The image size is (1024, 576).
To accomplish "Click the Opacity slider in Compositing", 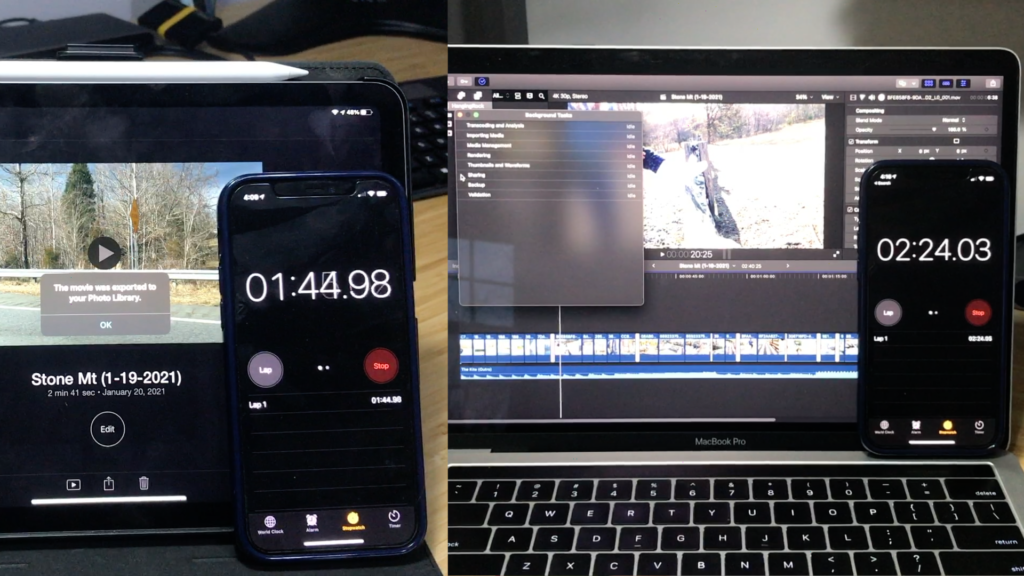I will pyautogui.click(x=914, y=129).
